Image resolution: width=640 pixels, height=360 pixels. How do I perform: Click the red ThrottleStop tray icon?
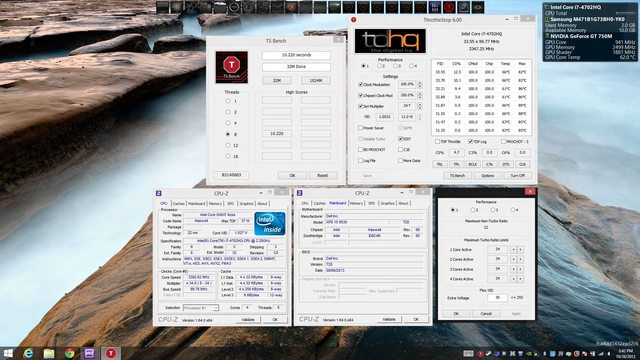(x=480, y=353)
